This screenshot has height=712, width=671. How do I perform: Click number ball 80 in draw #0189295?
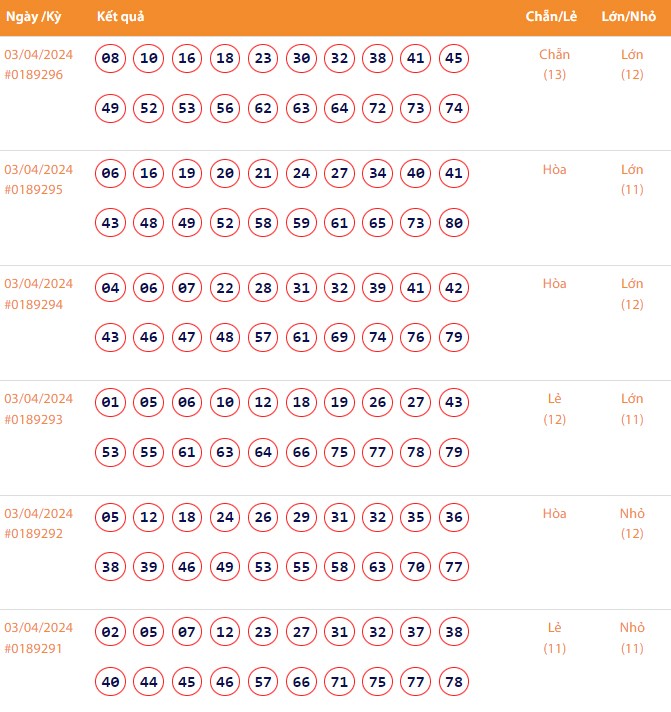tap(454, 222)
